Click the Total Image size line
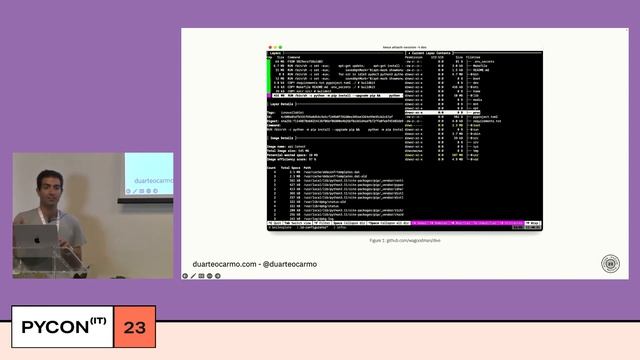The image size is (640, 360). [x=288, y=151]
